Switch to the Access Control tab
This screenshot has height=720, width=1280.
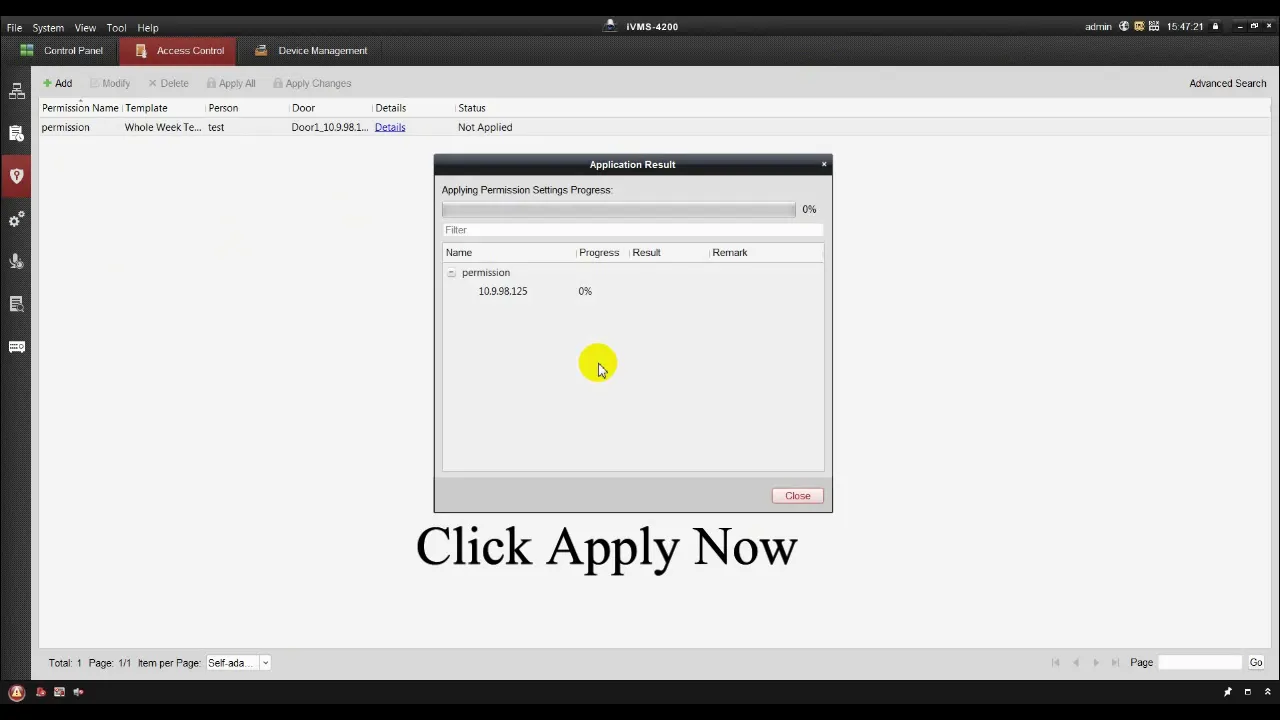179,51
